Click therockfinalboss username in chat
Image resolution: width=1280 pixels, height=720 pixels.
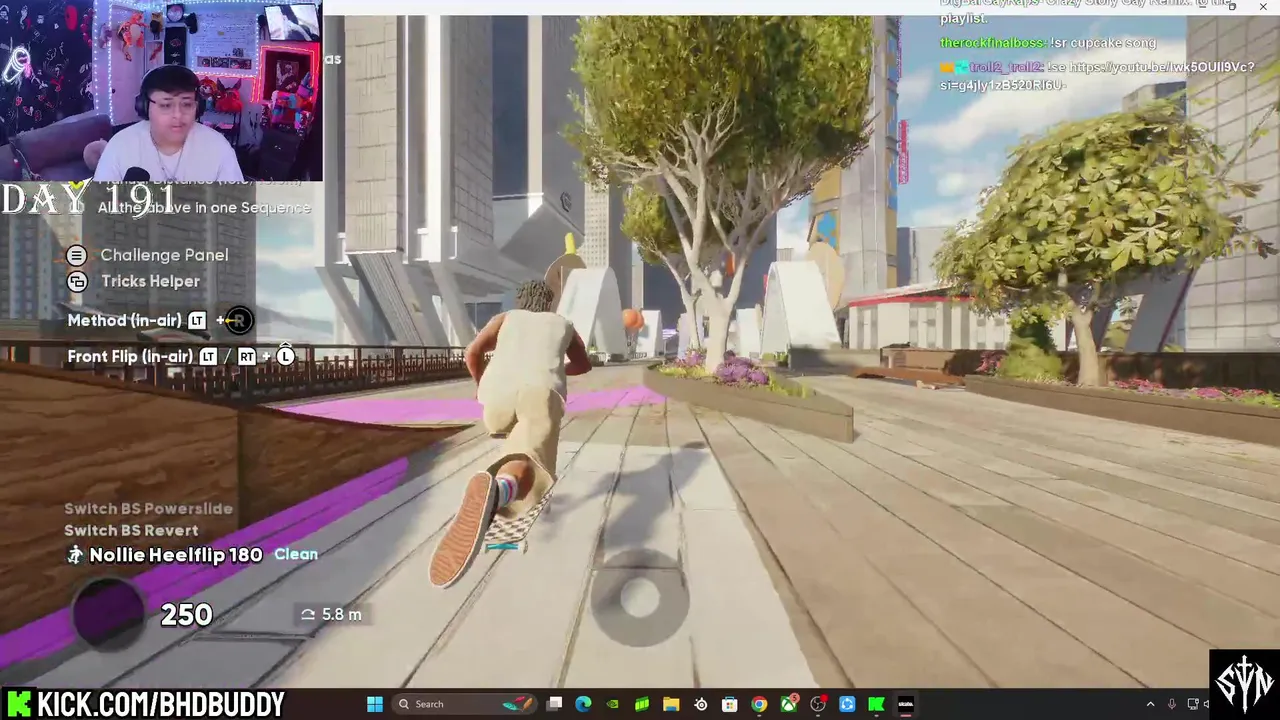(x=992, y=43)
